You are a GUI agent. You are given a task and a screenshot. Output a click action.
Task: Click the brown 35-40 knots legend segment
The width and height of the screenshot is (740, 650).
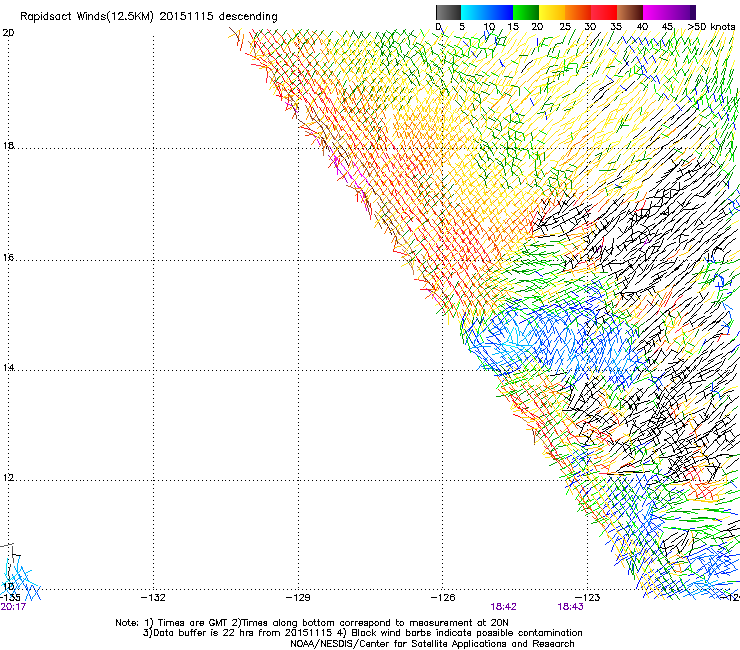630,12
